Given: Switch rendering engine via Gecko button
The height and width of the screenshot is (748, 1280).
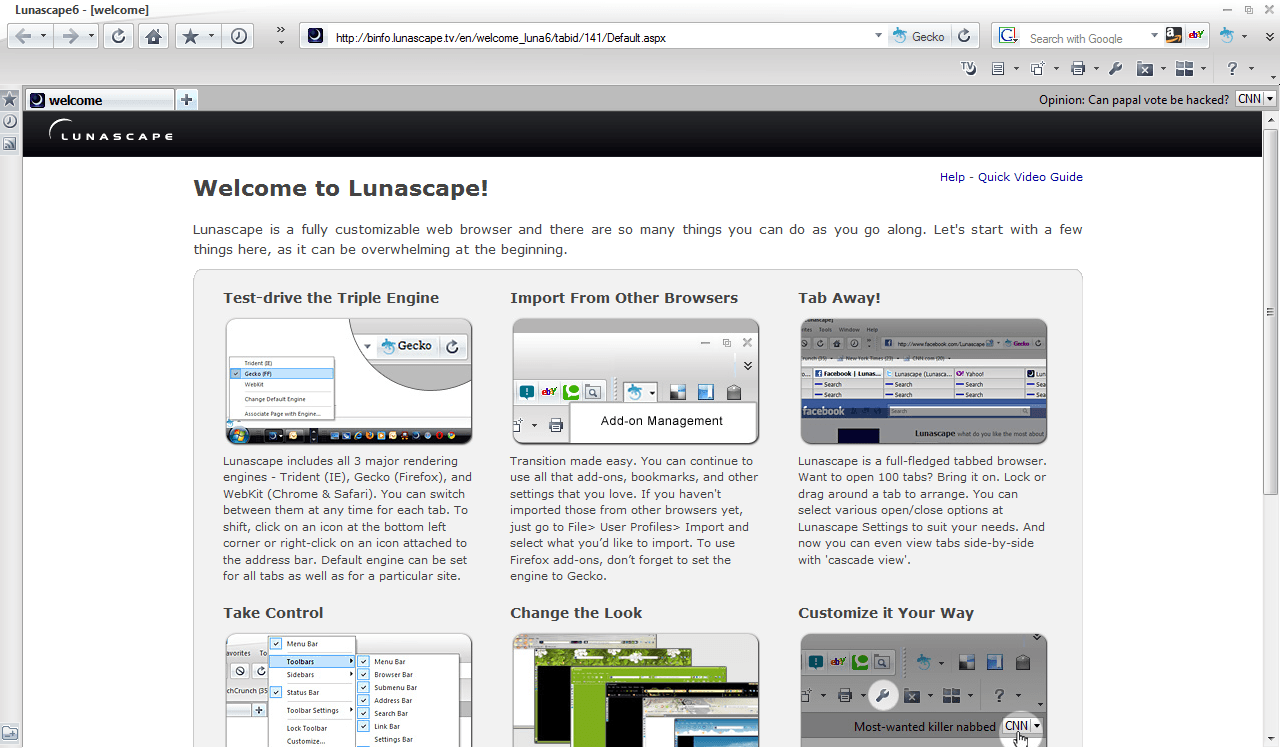Looking at the screenshot, I should point(918,36).
